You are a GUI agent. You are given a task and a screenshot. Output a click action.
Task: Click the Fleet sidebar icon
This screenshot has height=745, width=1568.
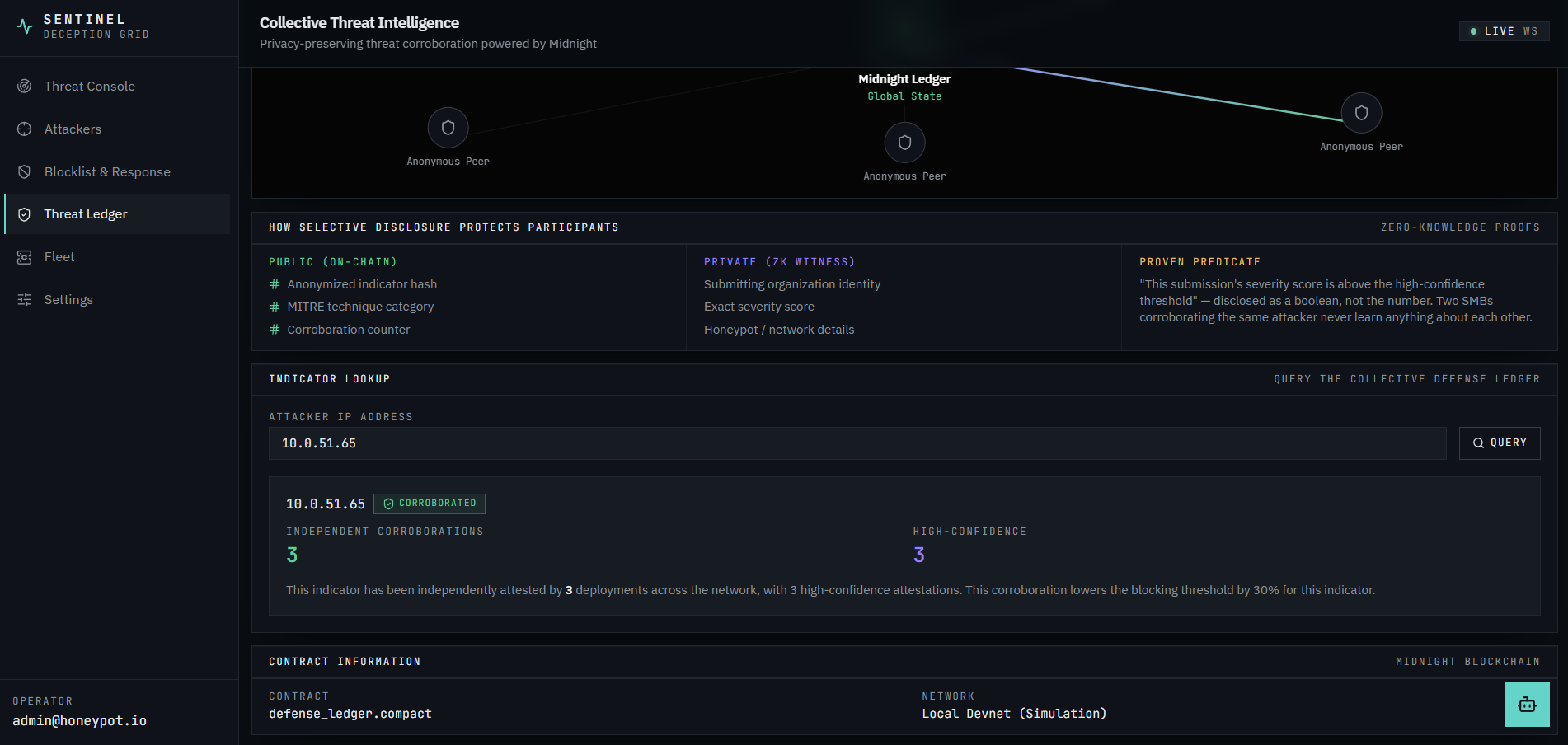[25, 257]
